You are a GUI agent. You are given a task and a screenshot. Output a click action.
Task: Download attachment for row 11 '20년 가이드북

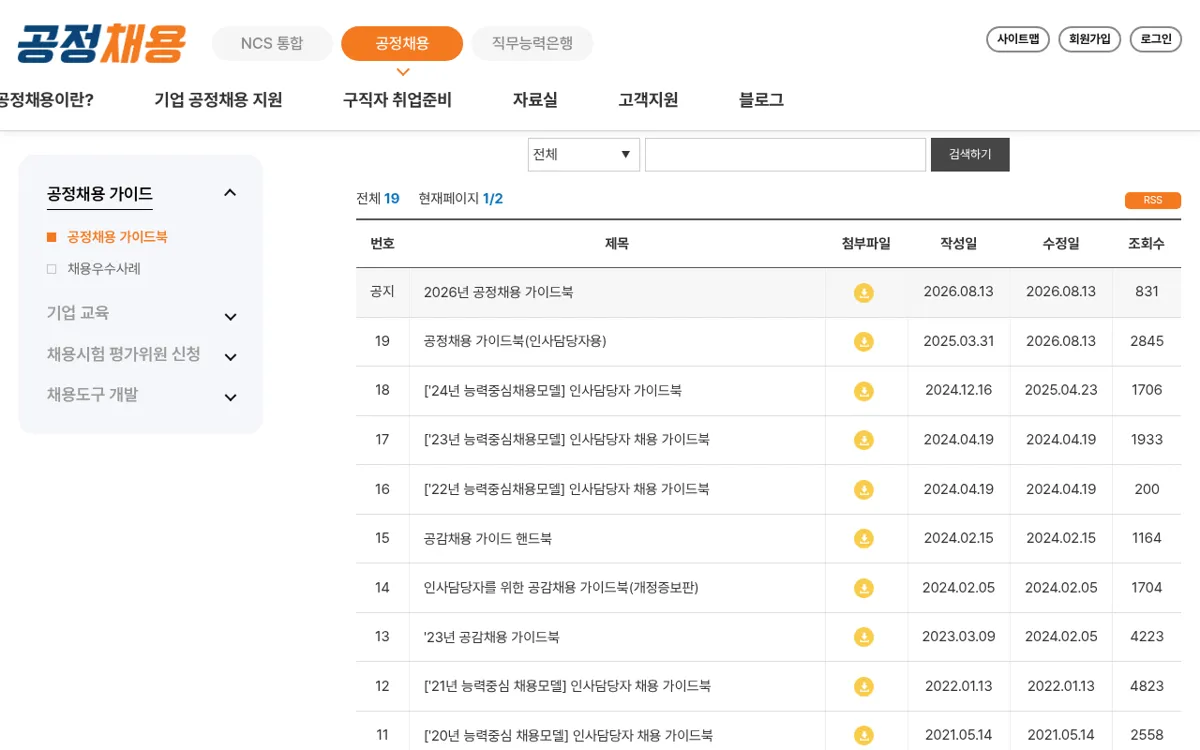864,736
